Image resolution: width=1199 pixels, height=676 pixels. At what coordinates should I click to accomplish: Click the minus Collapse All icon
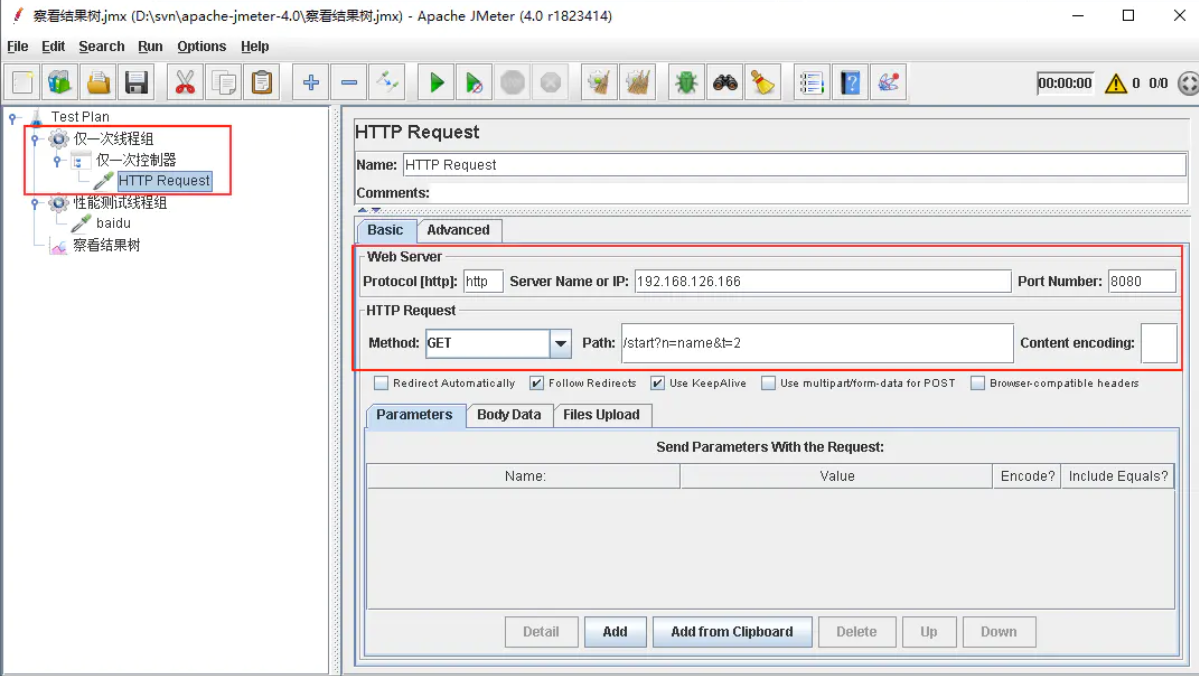point(349,83)
